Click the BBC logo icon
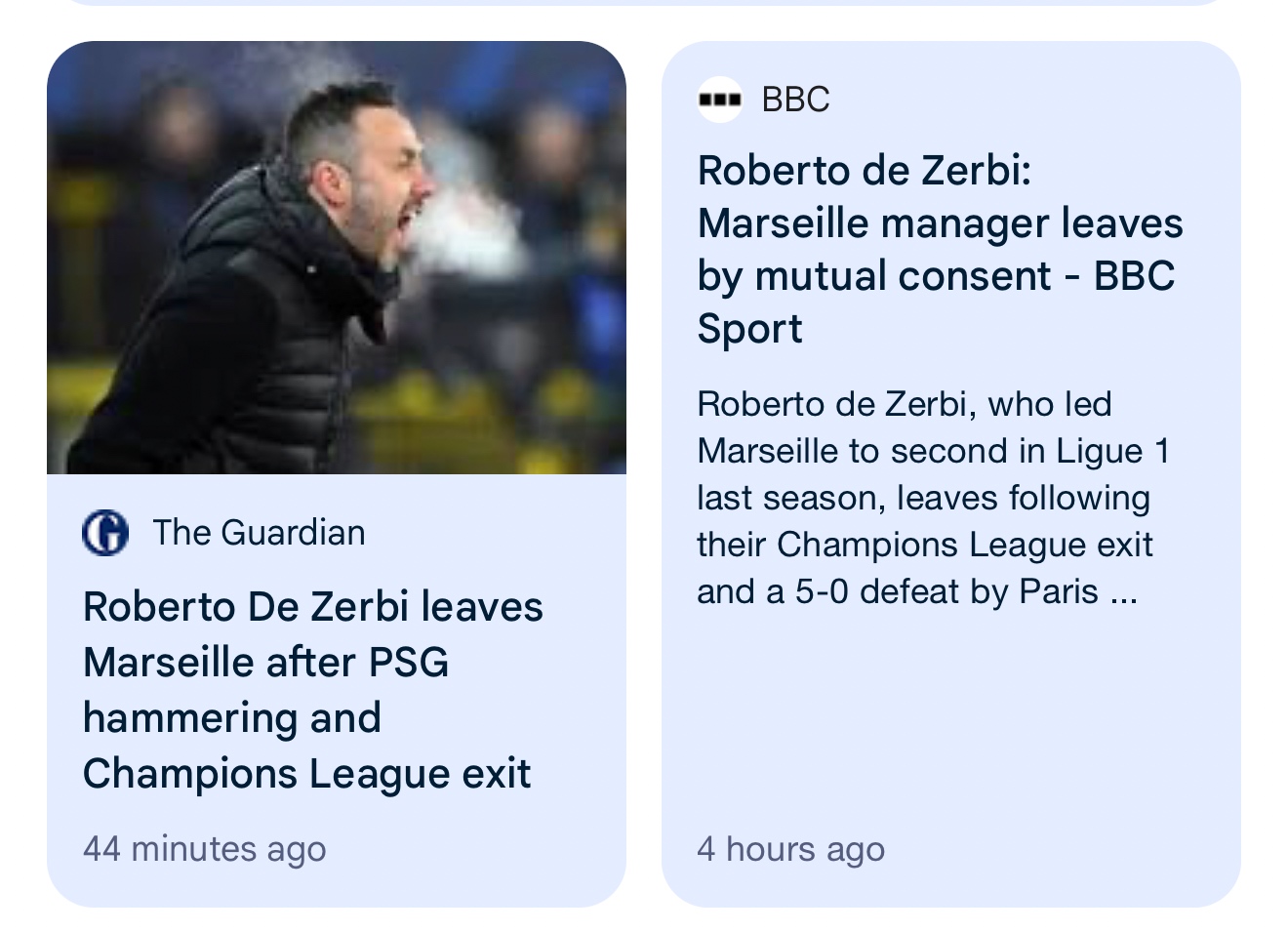 (720, 100)
